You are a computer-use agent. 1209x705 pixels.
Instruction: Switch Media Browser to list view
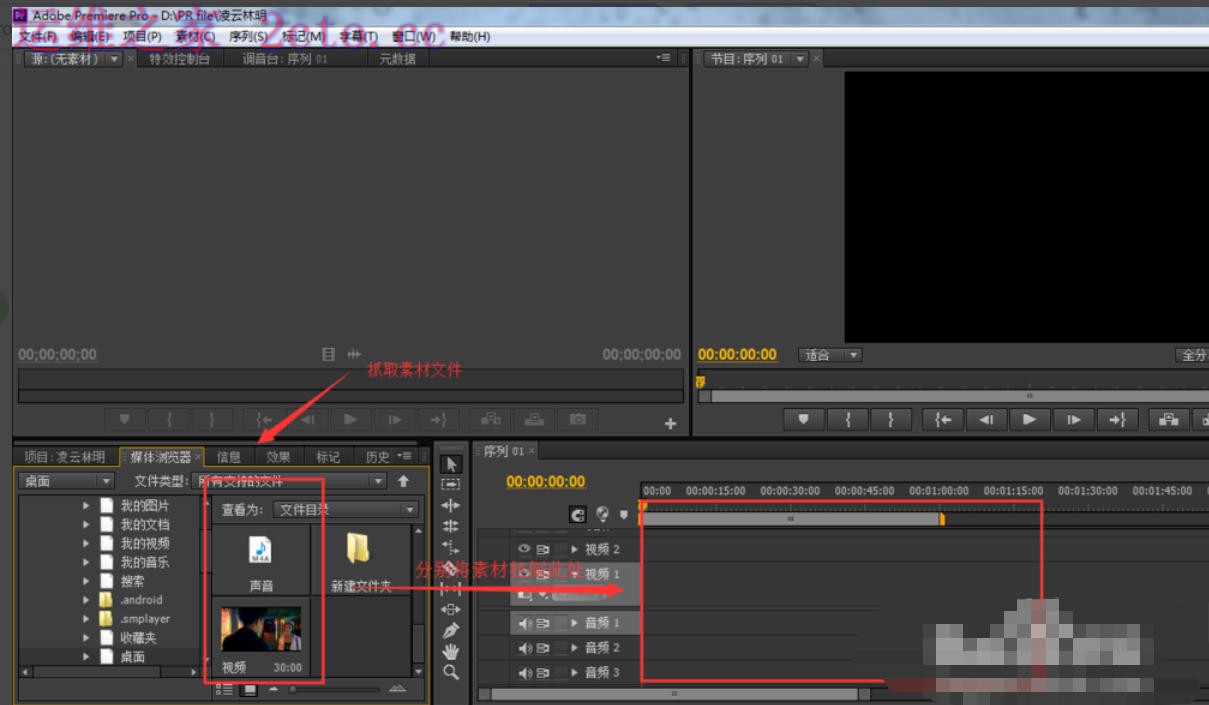tap(225, 689)
